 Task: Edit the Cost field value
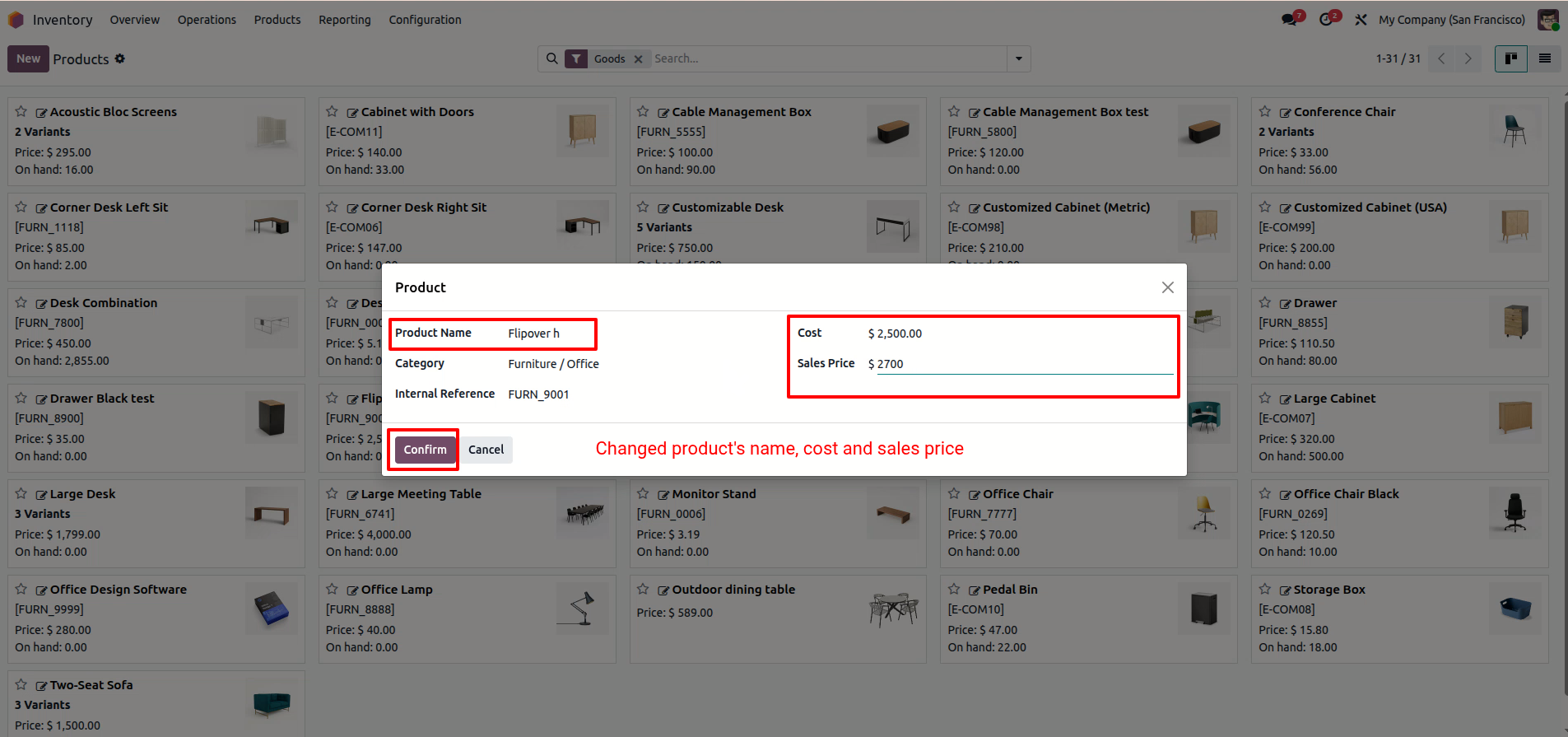click(x=1025, y=334)
